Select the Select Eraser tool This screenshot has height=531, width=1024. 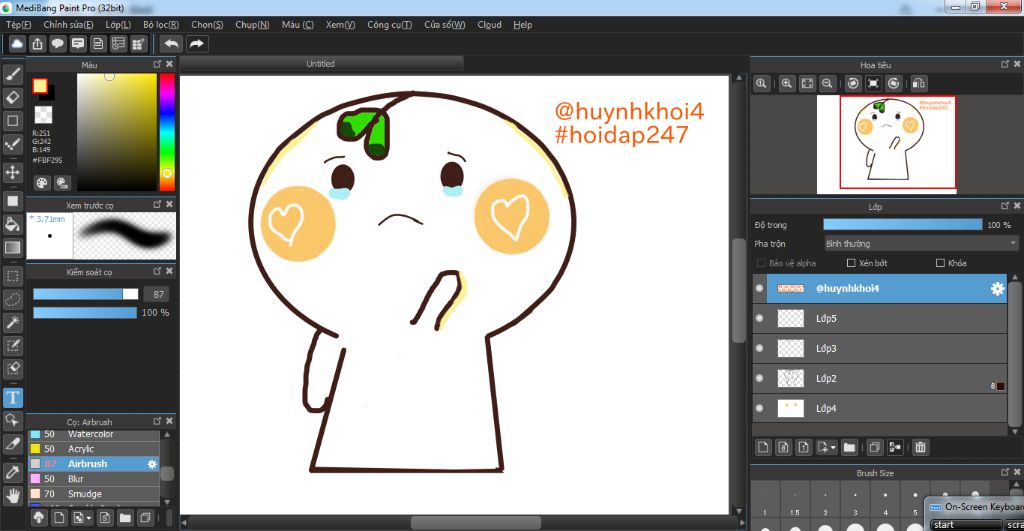pos(12,369)
